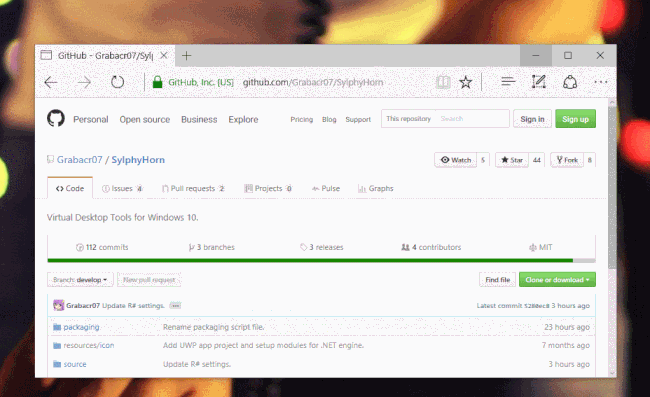Click the Share icon in toolbar

570,82
